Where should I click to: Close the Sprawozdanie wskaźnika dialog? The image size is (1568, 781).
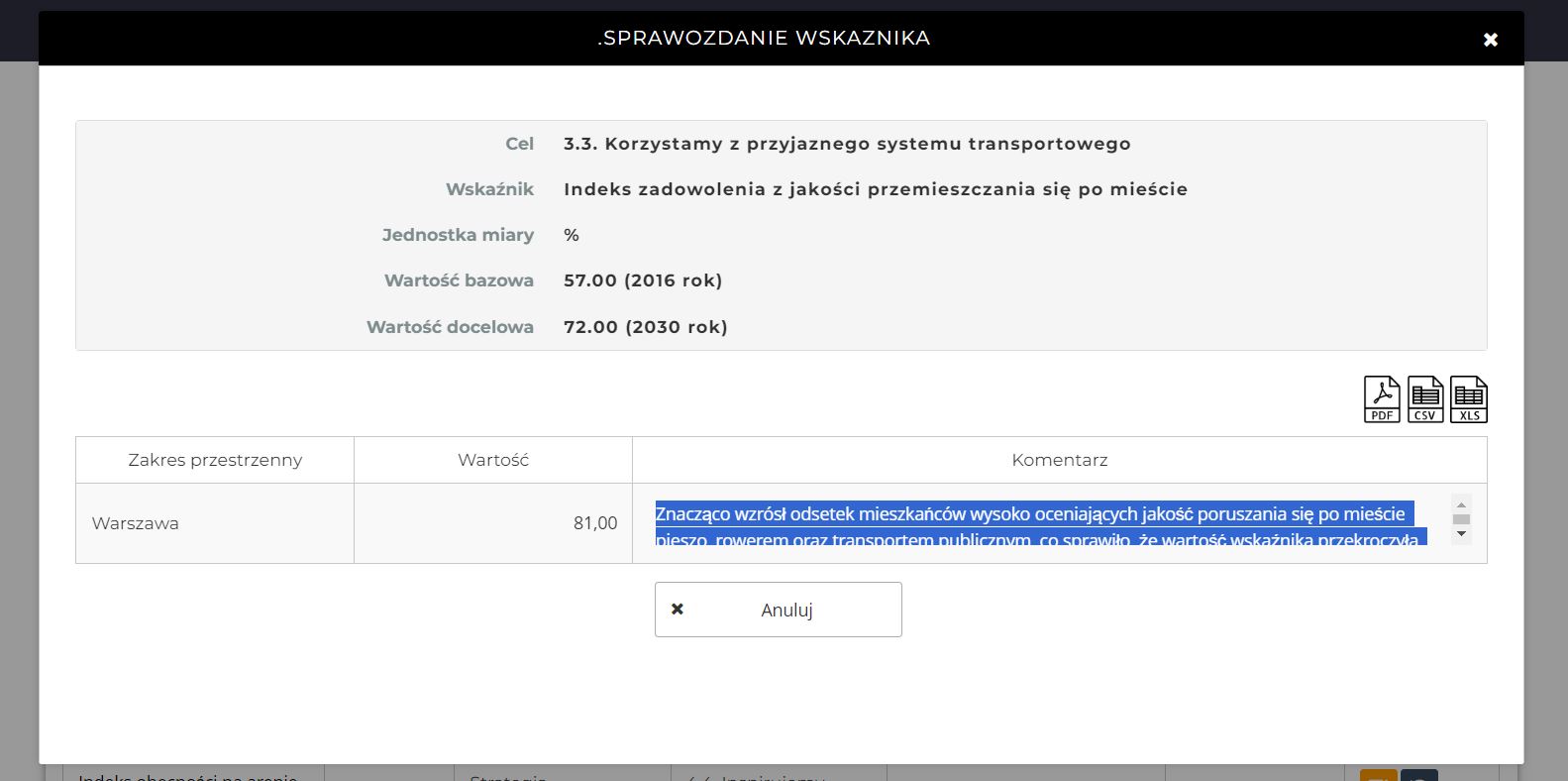1490,40
